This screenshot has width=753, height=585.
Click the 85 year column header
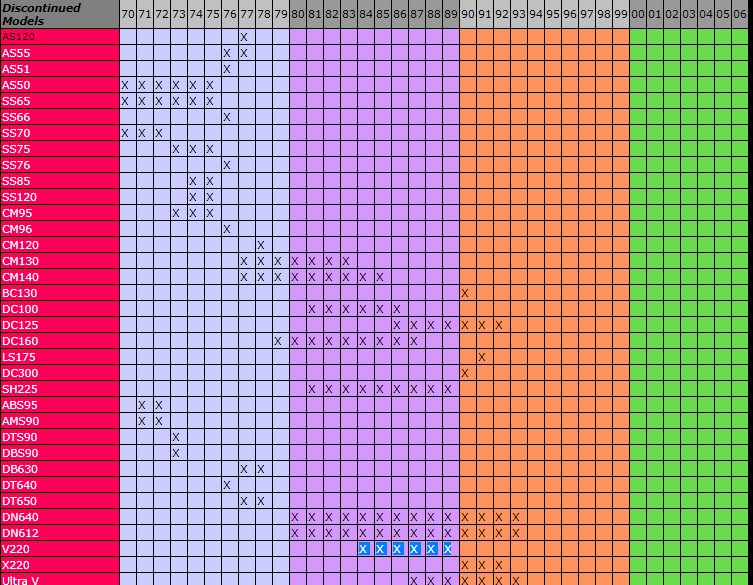[381, 15]
